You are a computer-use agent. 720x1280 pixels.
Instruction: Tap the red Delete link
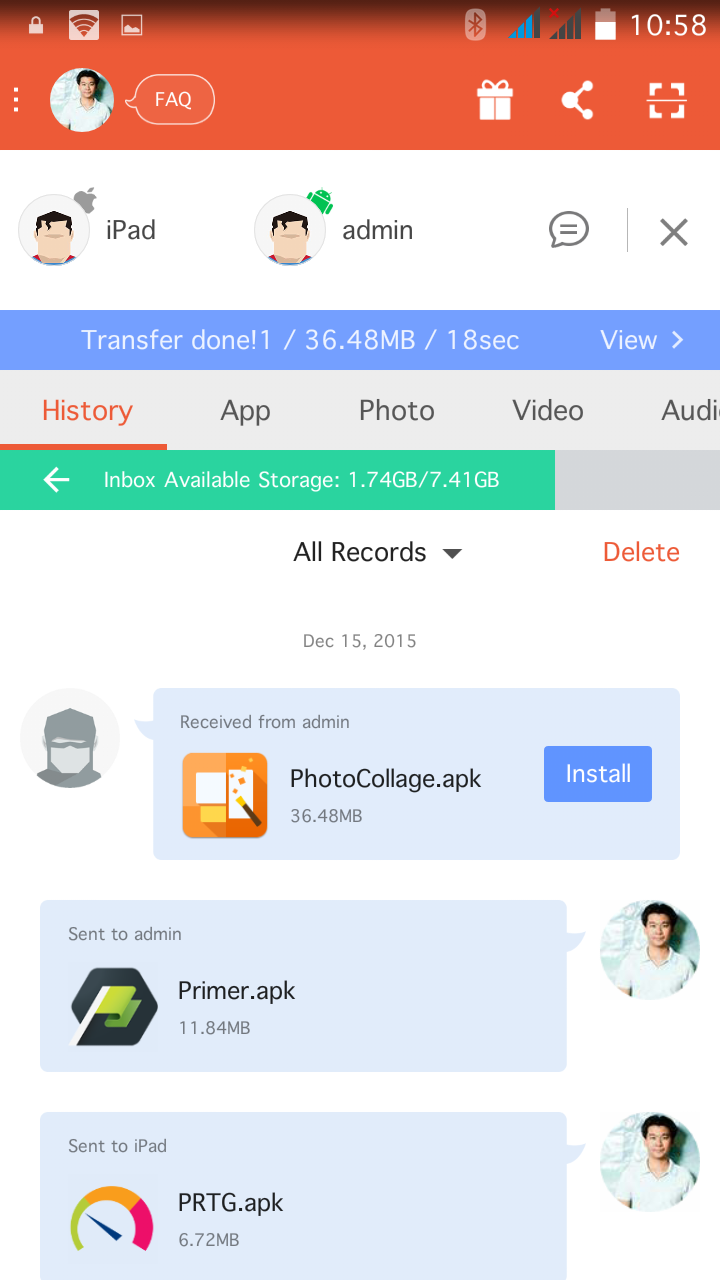pos(640,552)
